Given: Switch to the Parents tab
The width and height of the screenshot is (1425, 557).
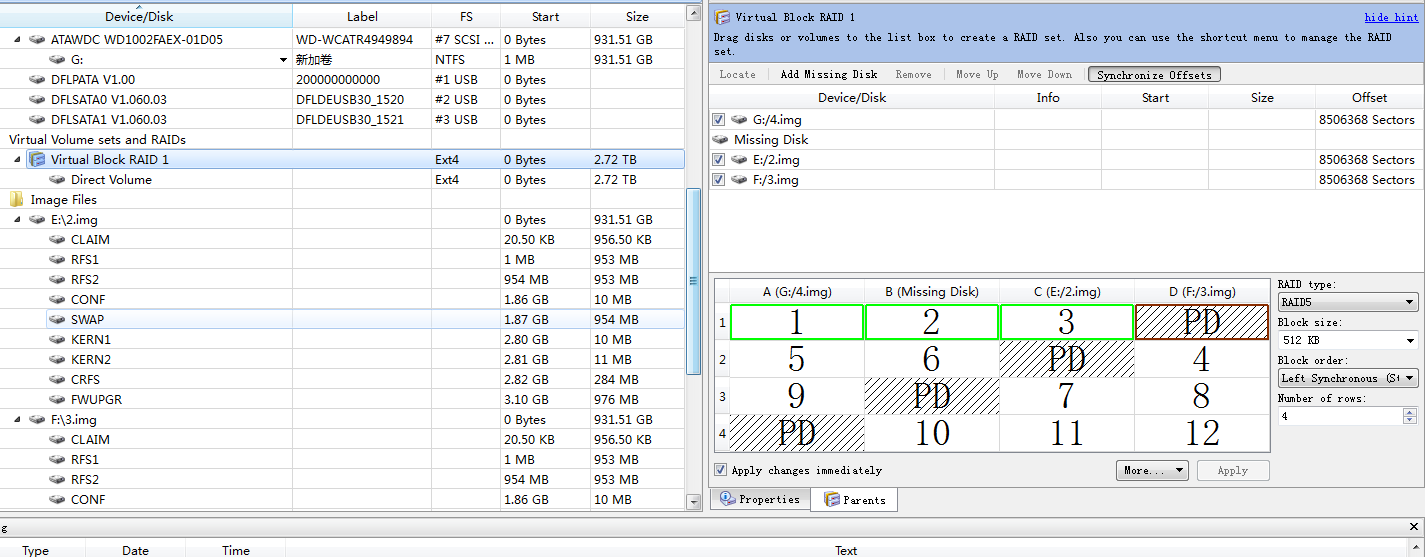Looking at the screenshot, I should coord(854,500).
